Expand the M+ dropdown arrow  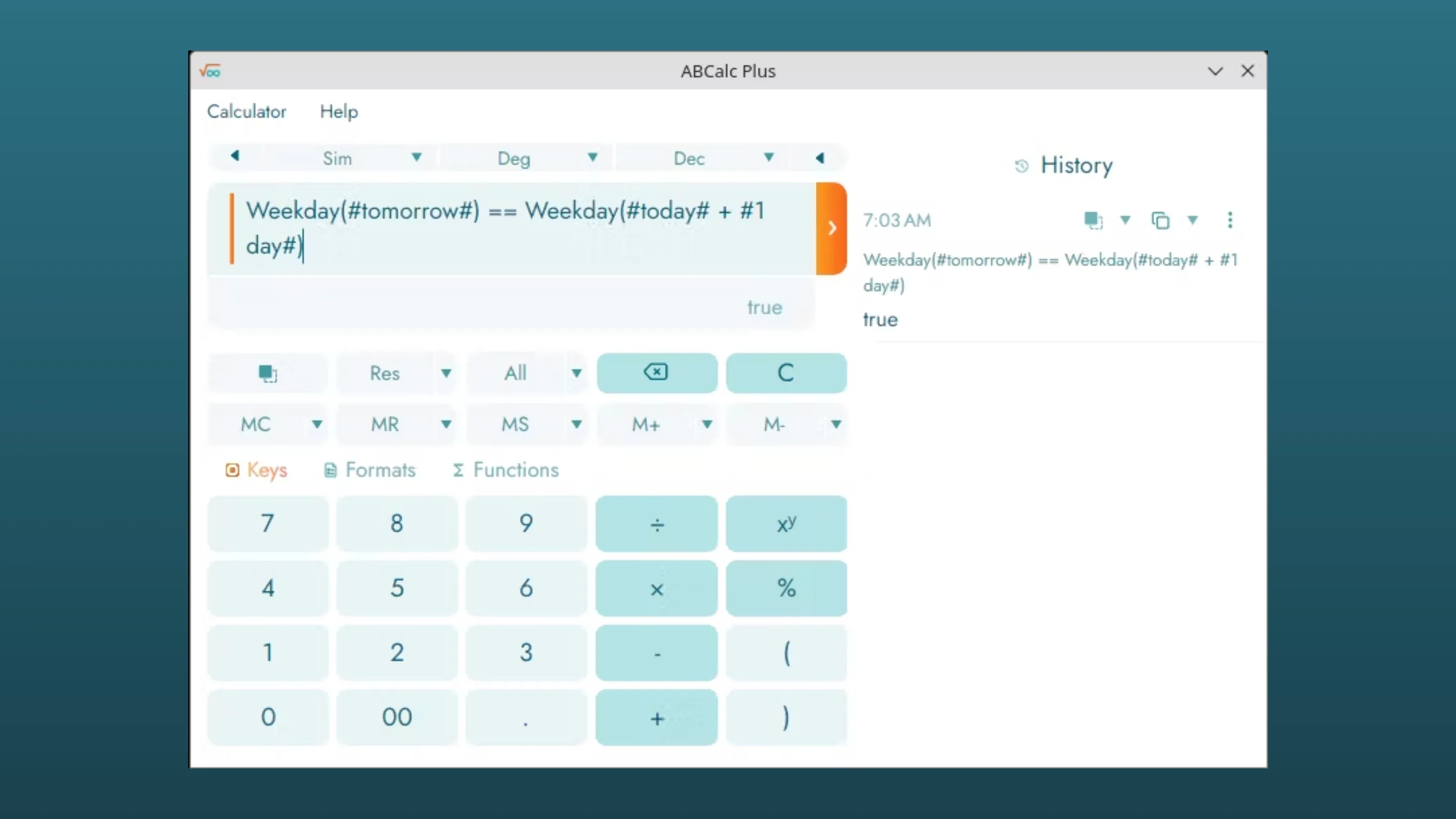tap(707, 425)
